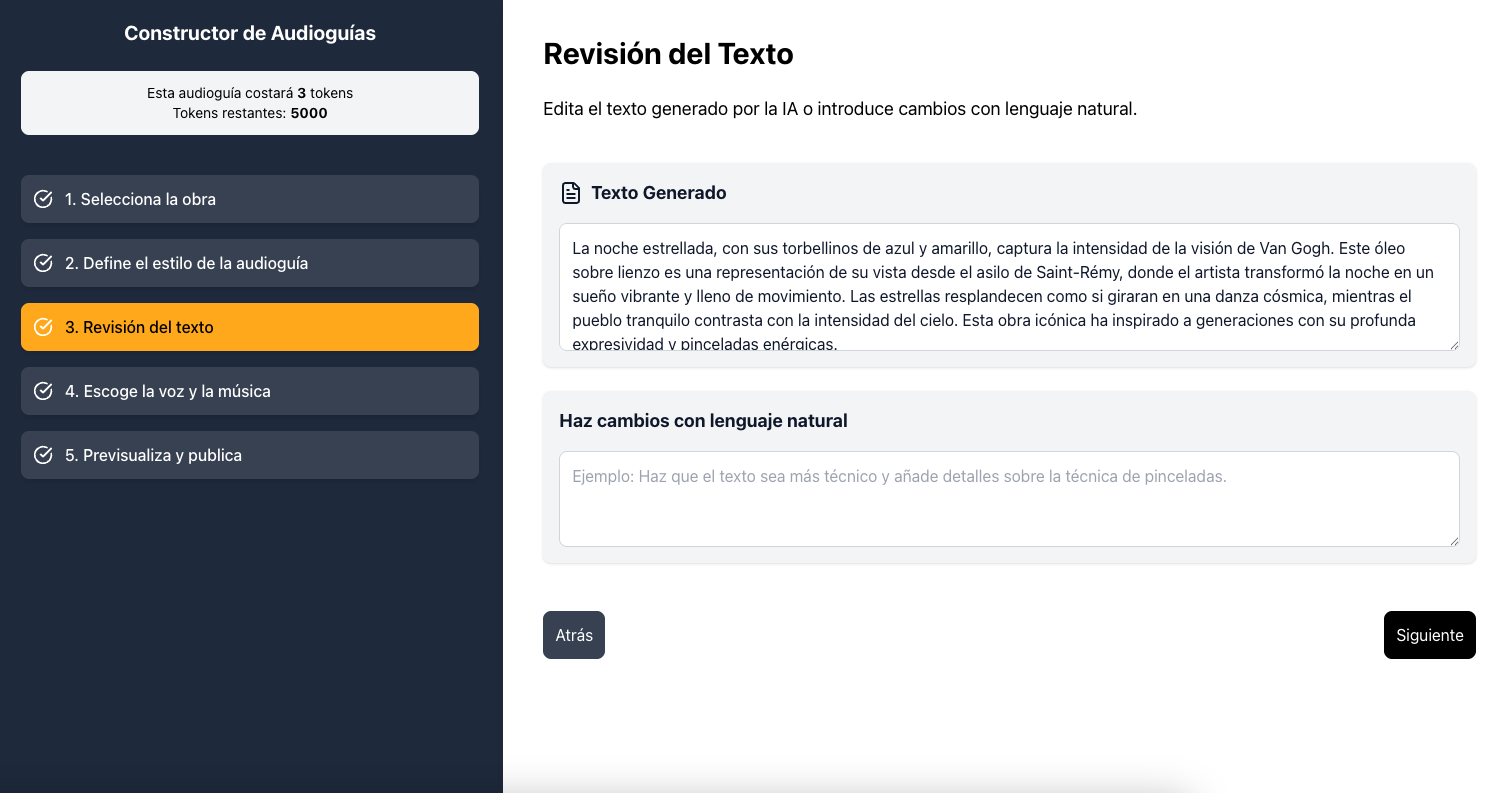
Task: Go to step 1. Selecciona la obra
Action: (x=250, y=199)
